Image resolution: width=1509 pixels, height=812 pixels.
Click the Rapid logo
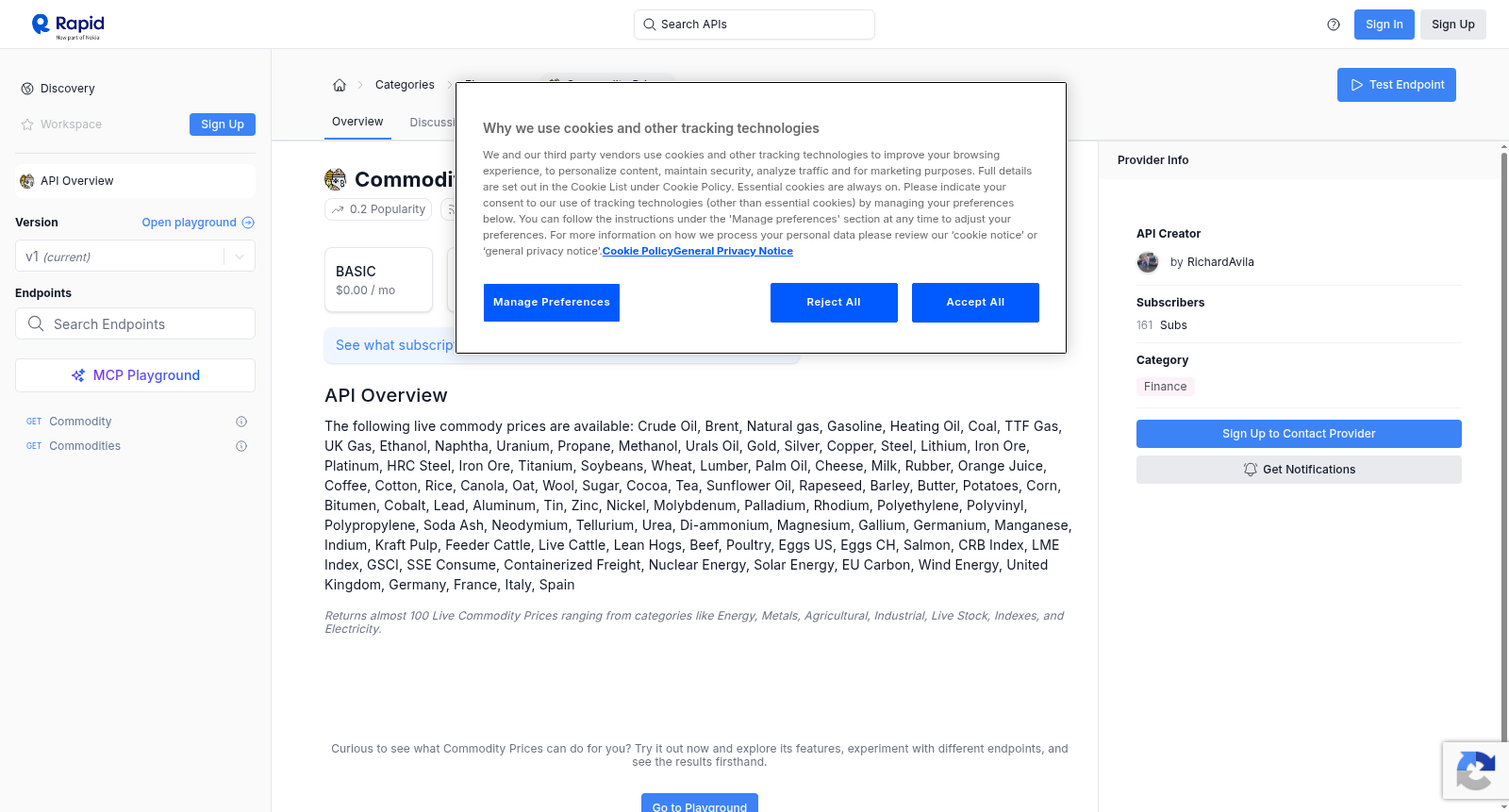coord(68,25)
